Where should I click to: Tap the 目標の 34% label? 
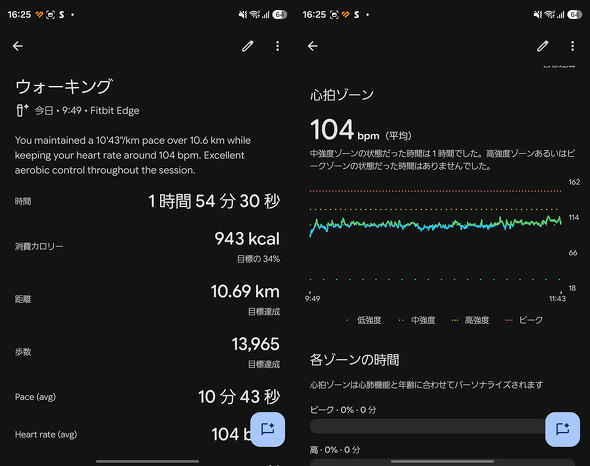click(x=259, y=259)
